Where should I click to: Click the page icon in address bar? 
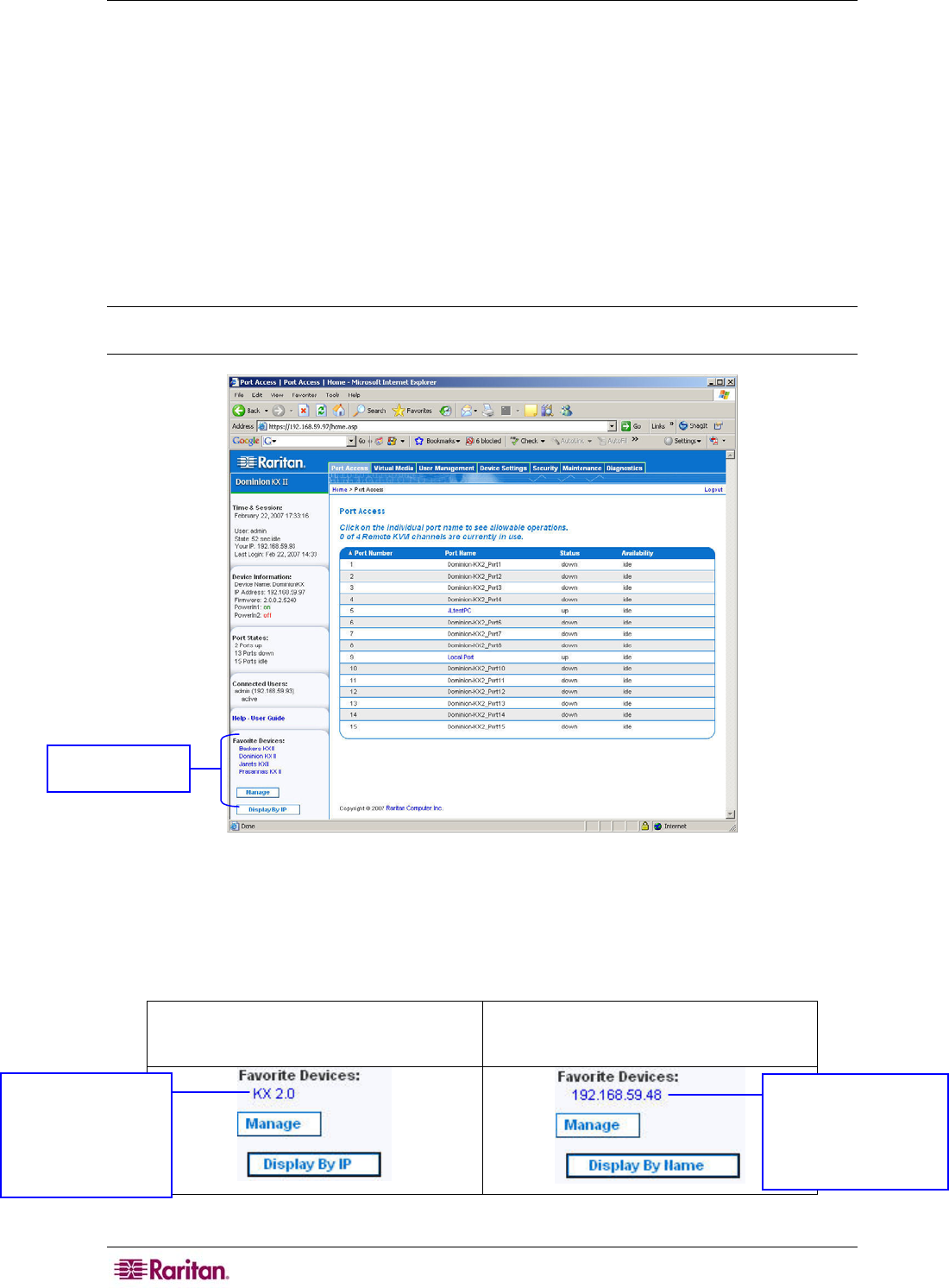point(263,426)
